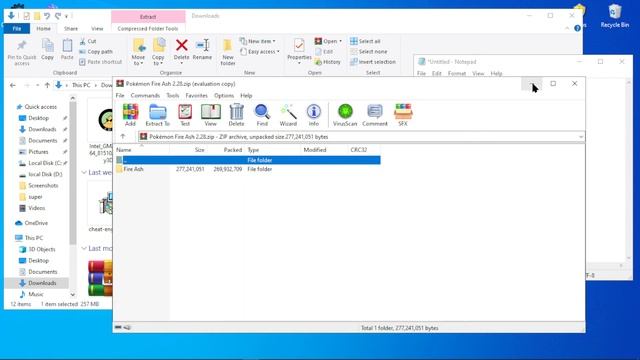
Task: Expand the Easy access dropdown in Explorer
Action: pos(260,51)
